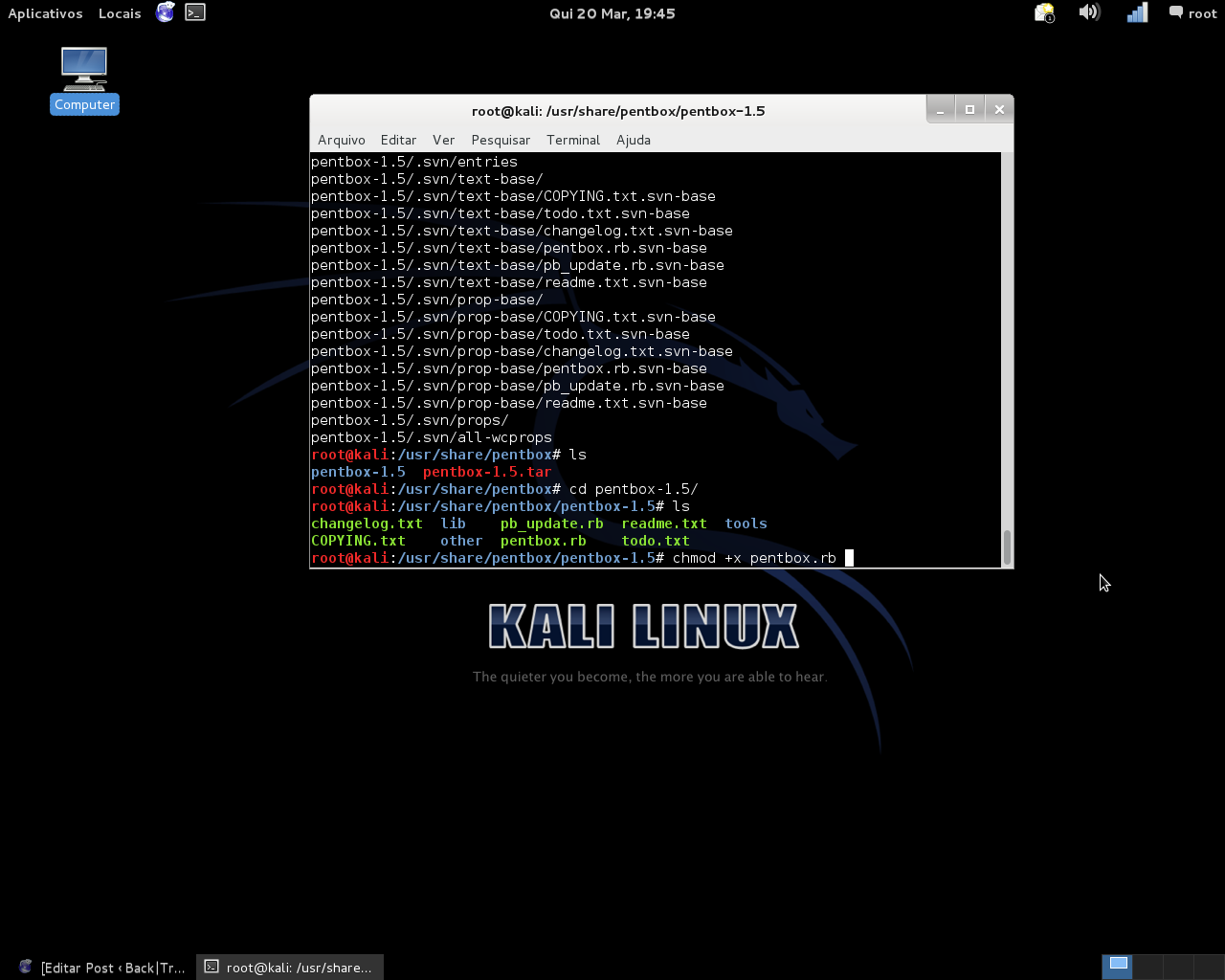Close the terminal window

[999, 110]
